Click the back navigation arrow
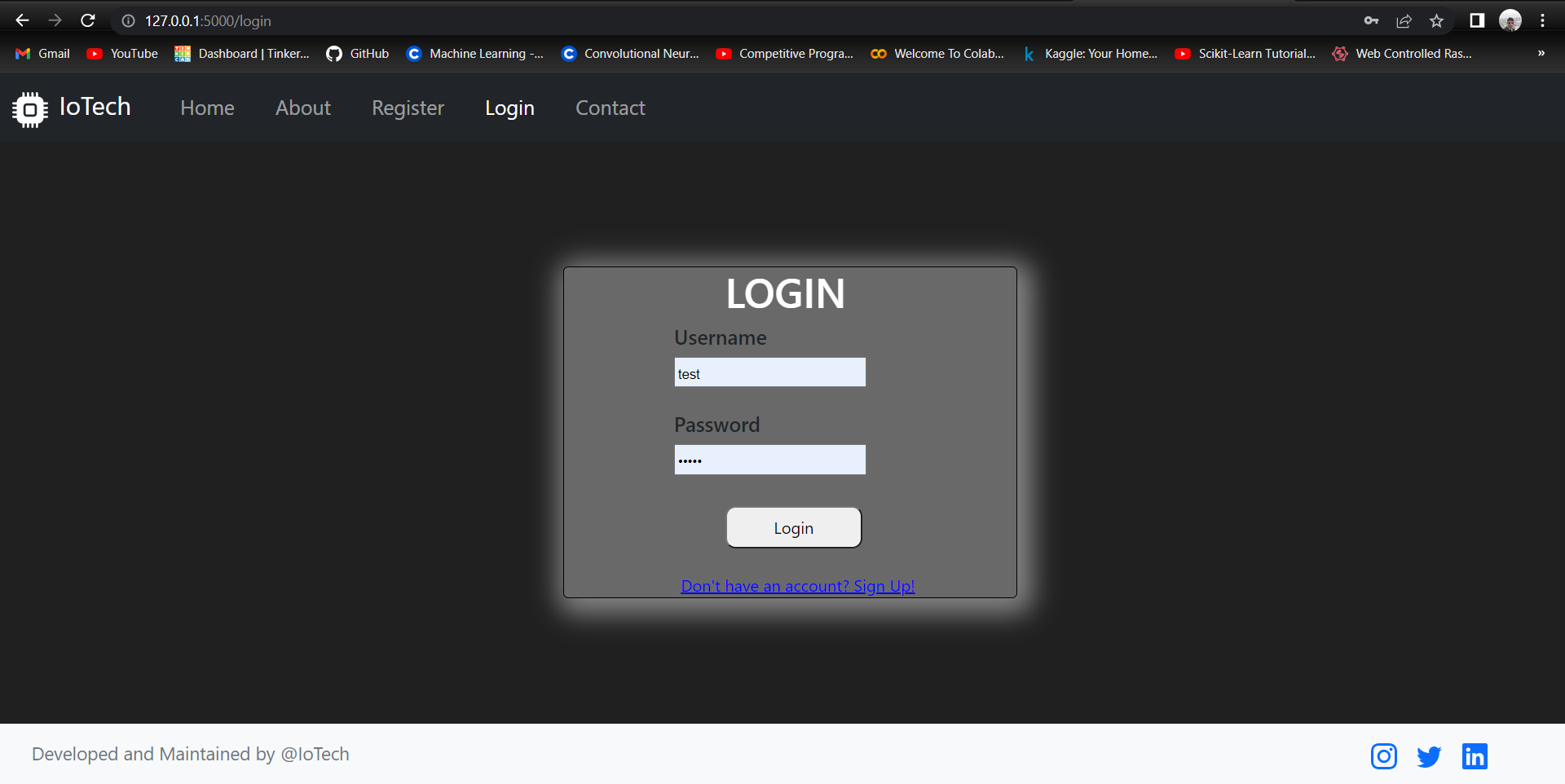1565x784 pixels. [22, 20]
